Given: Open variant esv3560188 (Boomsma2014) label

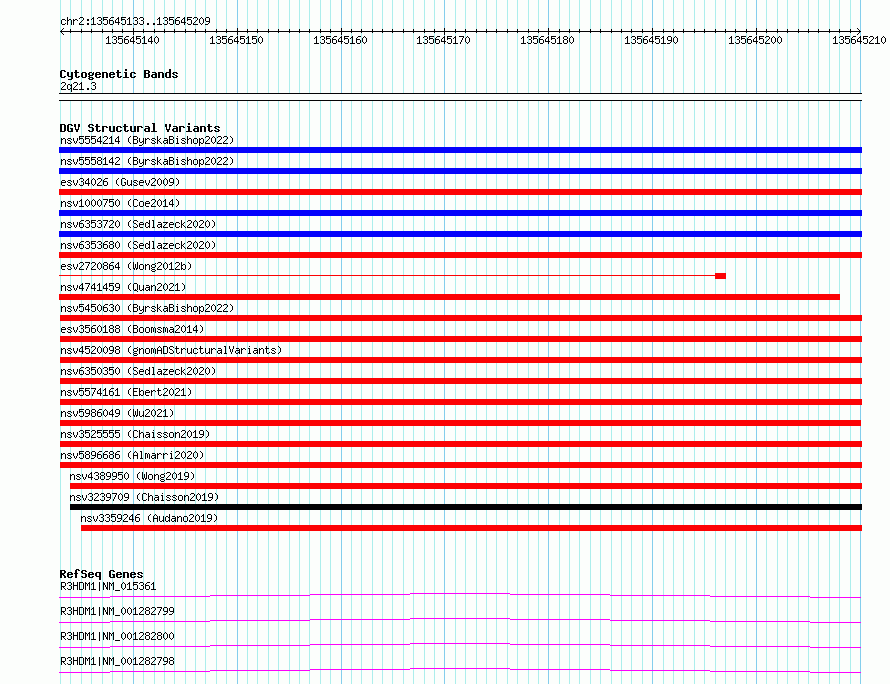Looking at the screenshot, I should point(132,329).
